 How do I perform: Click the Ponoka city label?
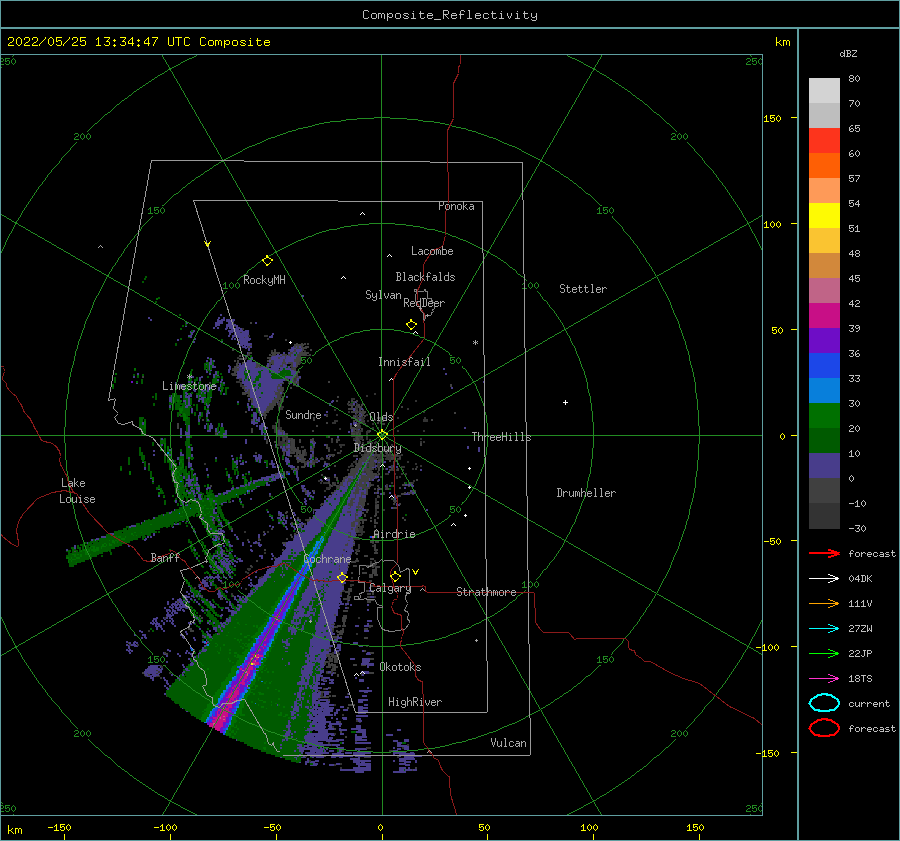pyautogui.click(x=456, y=206)
